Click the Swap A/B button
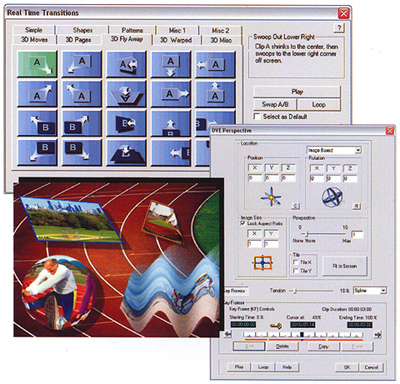This screenshot has height=384, width=400. point(275,104)
